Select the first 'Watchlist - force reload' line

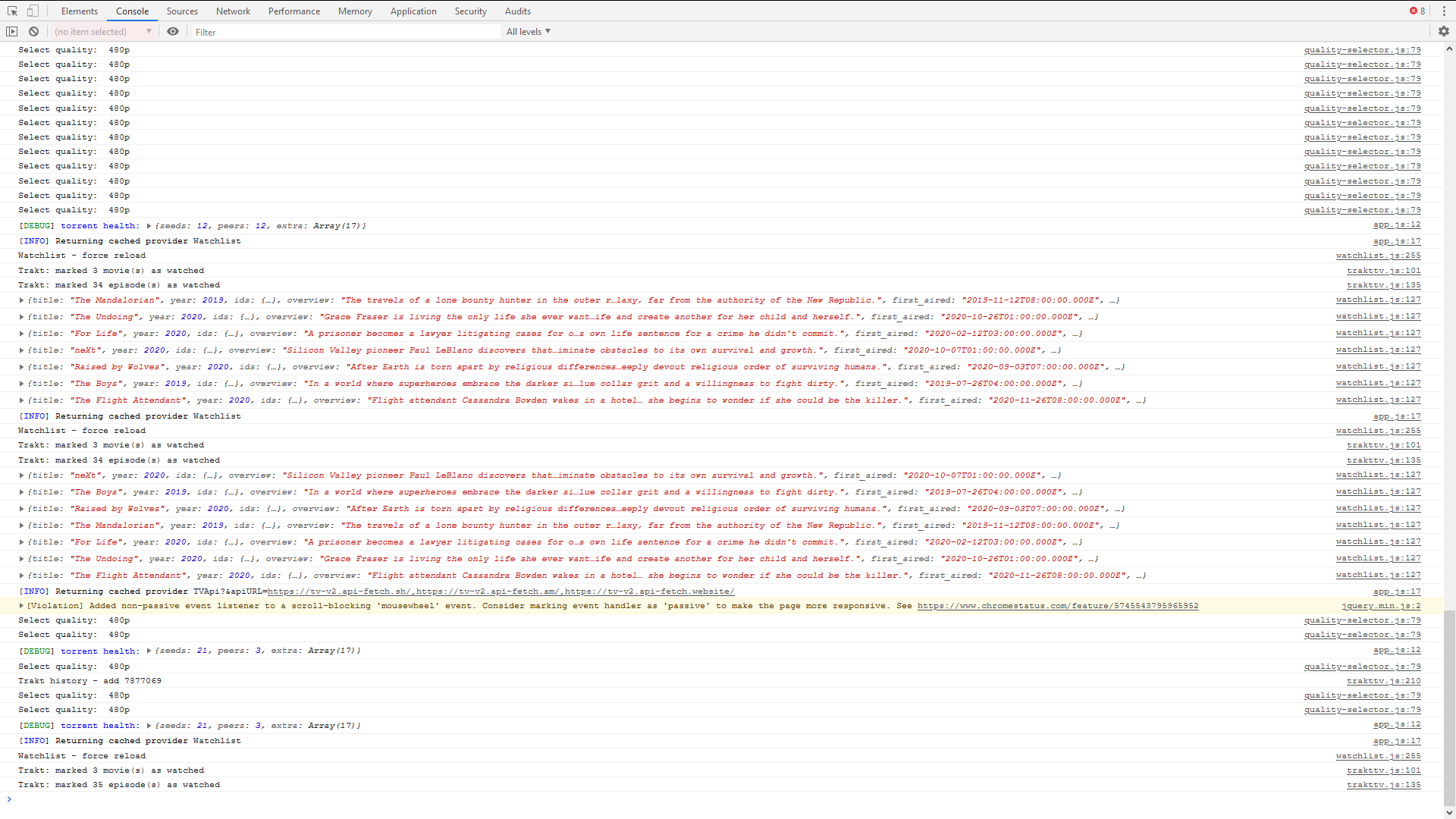click(82, 256)
